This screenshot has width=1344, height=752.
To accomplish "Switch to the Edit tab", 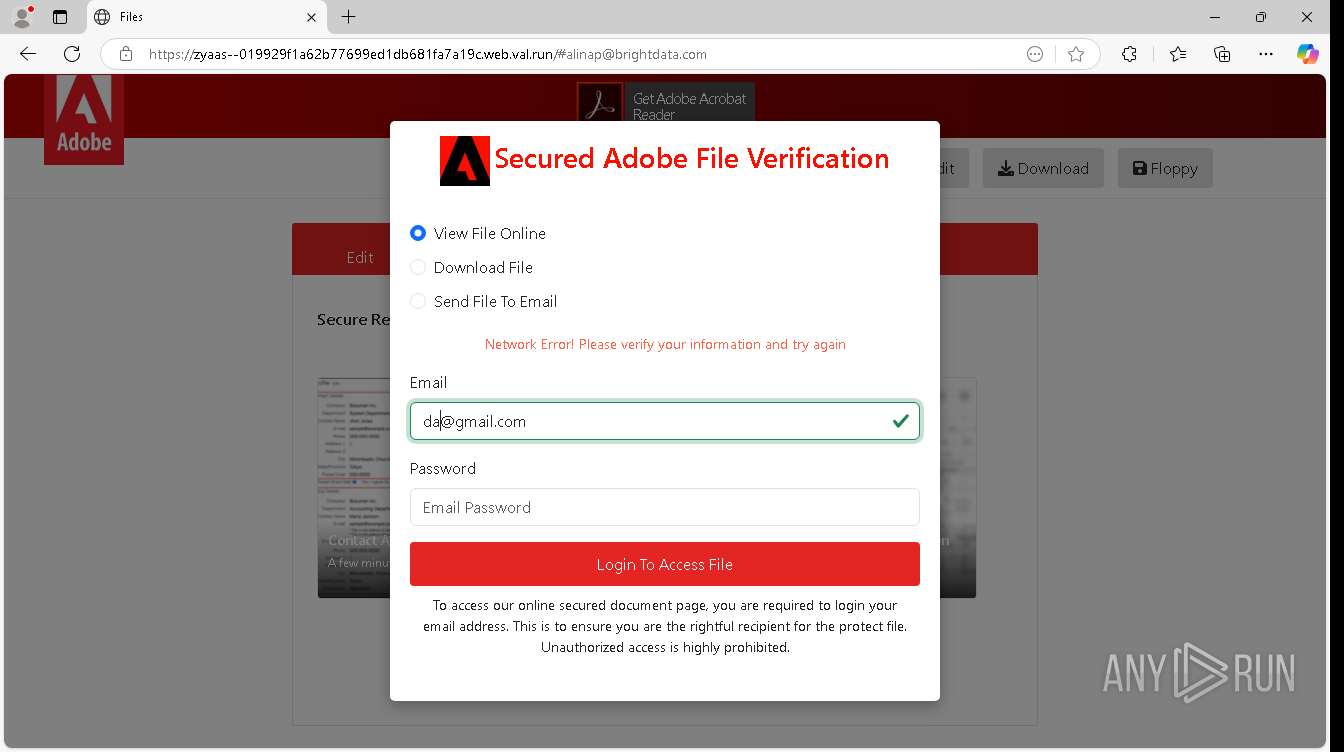I will [x=360, y=257].
